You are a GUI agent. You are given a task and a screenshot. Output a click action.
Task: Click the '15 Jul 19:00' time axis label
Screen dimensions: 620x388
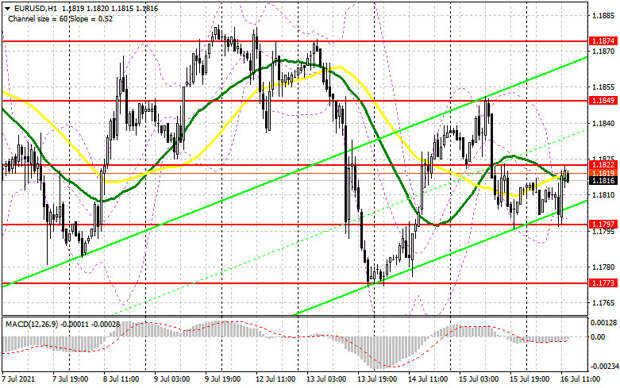(x=529, y=379)
